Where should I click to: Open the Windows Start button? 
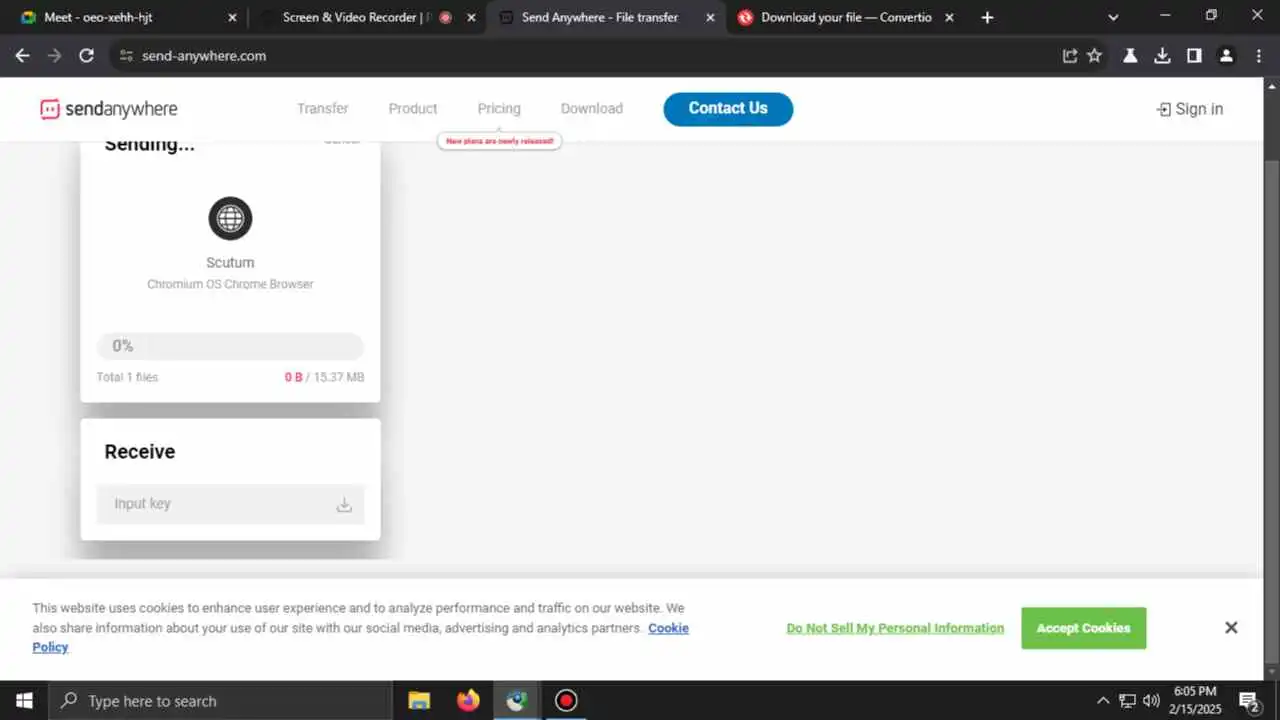[24, 701]
